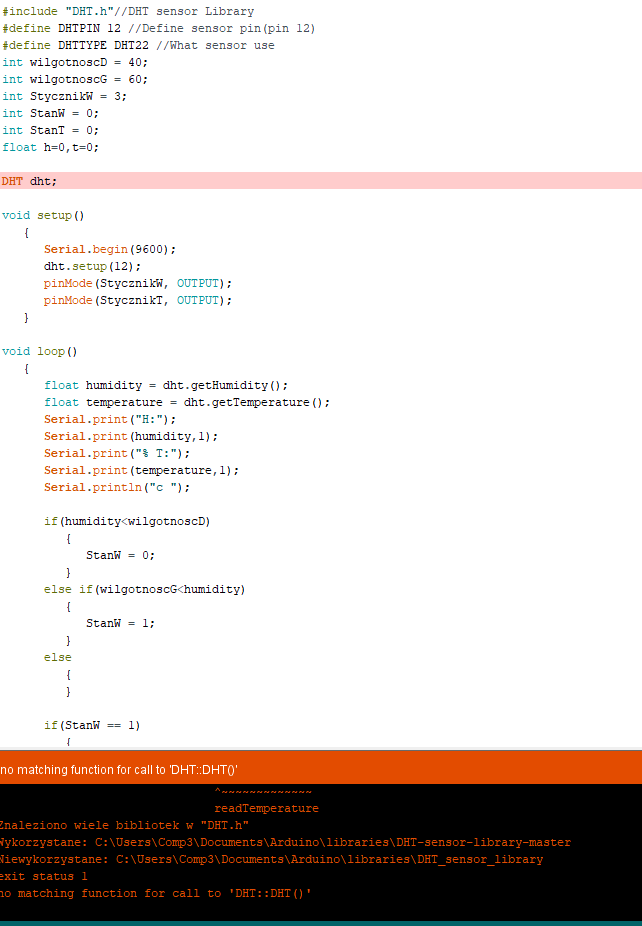Click the '#define DHTTYPE DHT22' line
642x926 pixels.
coord(138,45)
